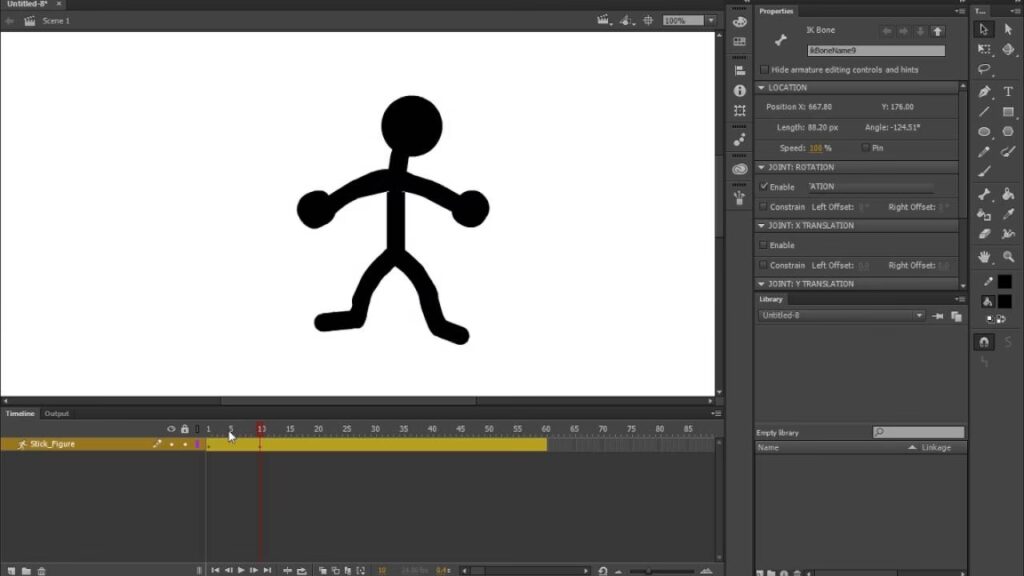Viewport: 1024px width, 576px height.
Task: Activate the Zoom magnifier tool
Action: click(1008, 257)
